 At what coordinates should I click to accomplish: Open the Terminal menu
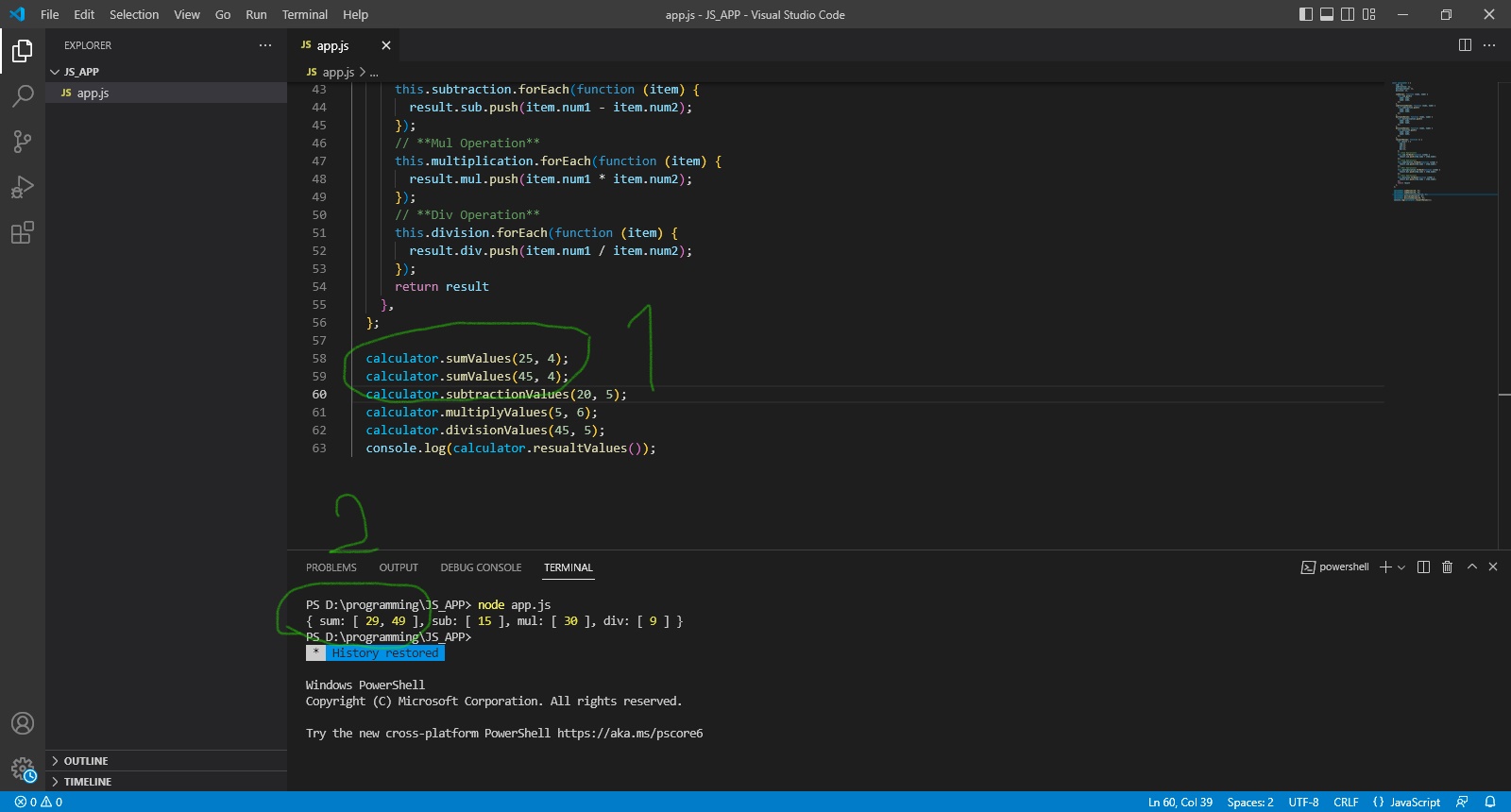305,14
